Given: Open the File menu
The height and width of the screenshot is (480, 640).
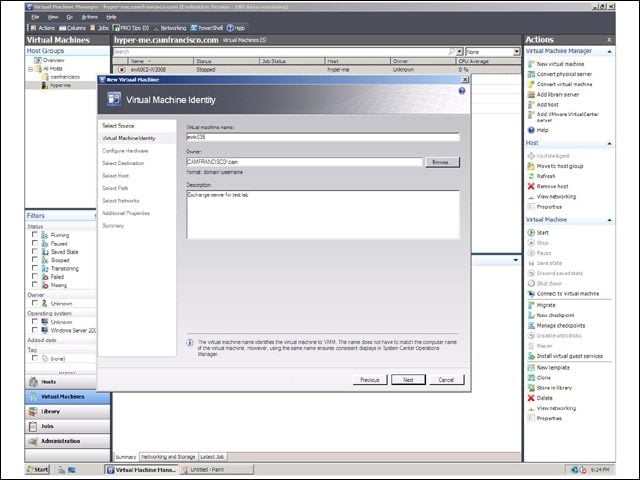Looking at the screenshot, I should click(36, 17).
